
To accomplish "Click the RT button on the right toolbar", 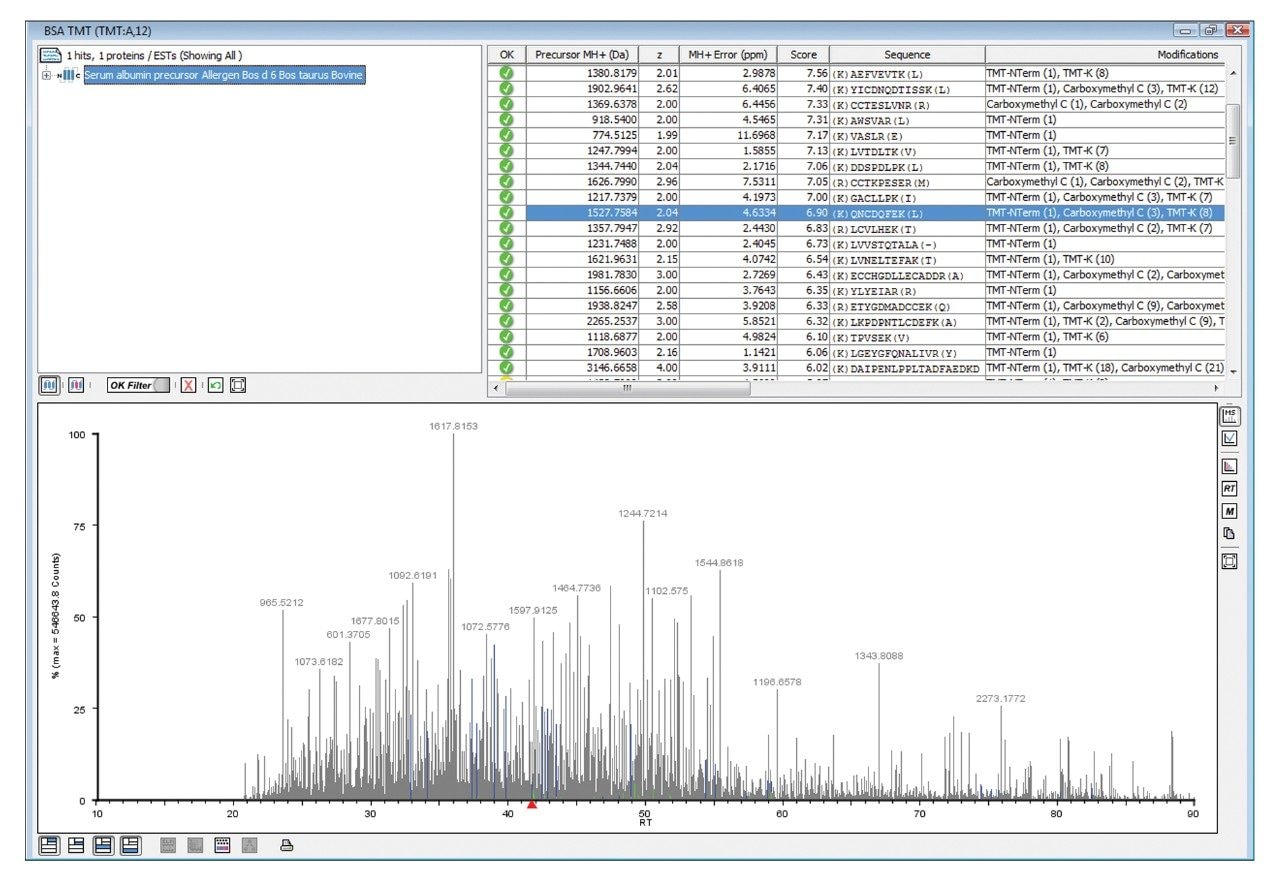I will (1230, 488).
